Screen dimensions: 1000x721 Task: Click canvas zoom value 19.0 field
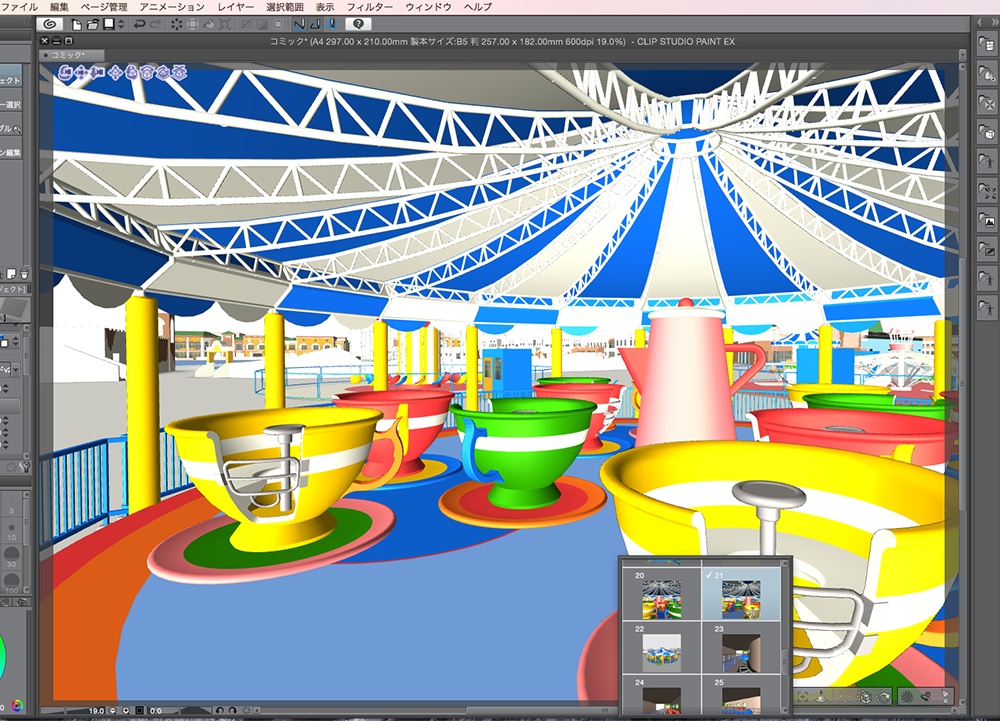pyautogui.click(x=95, y=710)
